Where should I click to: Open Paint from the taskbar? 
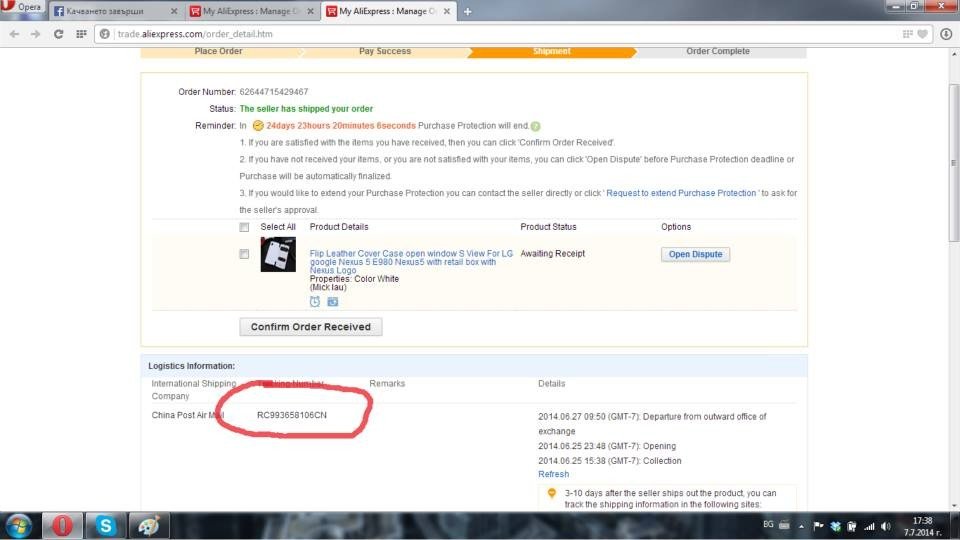[147, 525]
